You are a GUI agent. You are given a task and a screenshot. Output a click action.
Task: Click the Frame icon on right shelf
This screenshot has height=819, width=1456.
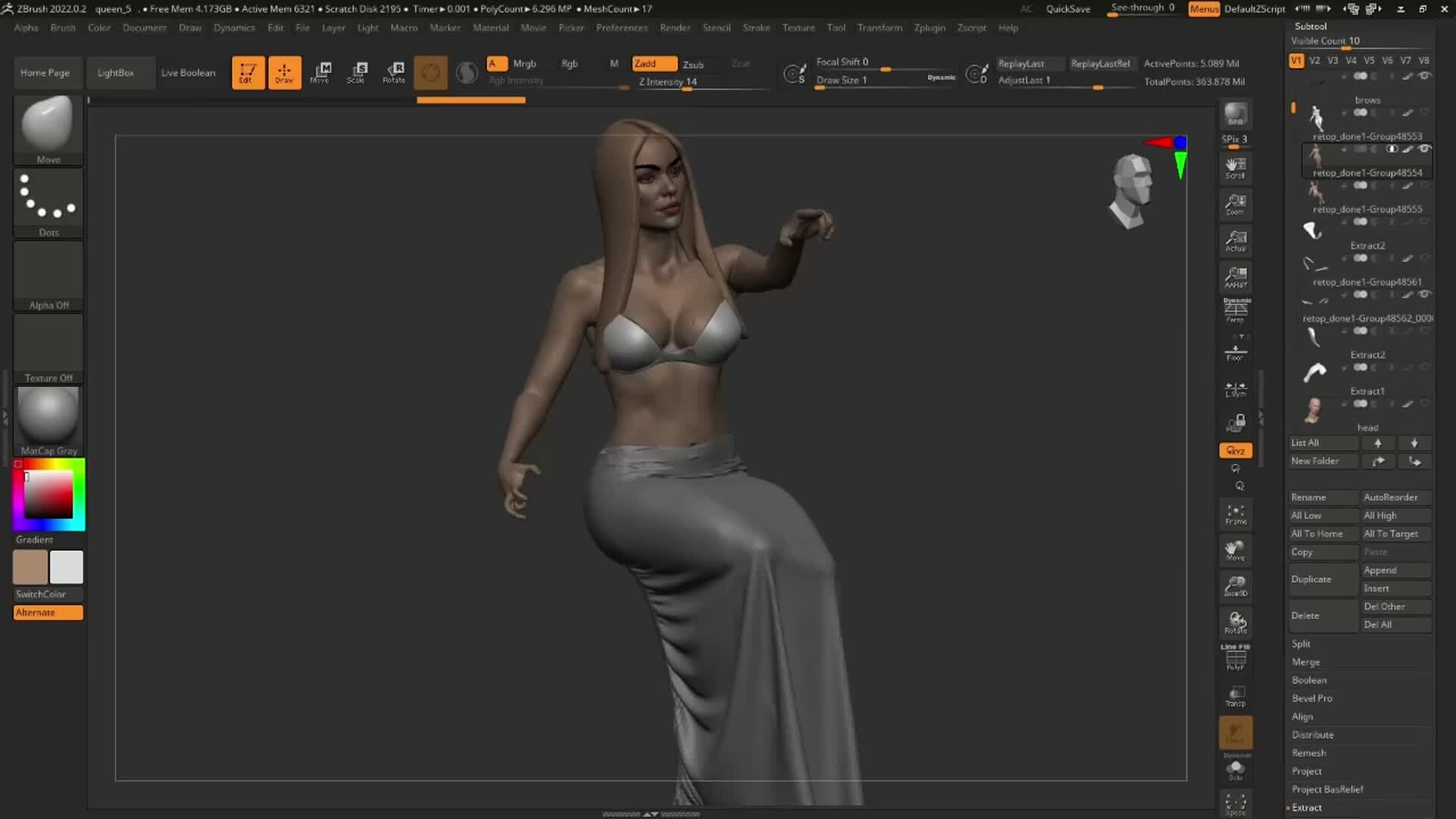1235,514
